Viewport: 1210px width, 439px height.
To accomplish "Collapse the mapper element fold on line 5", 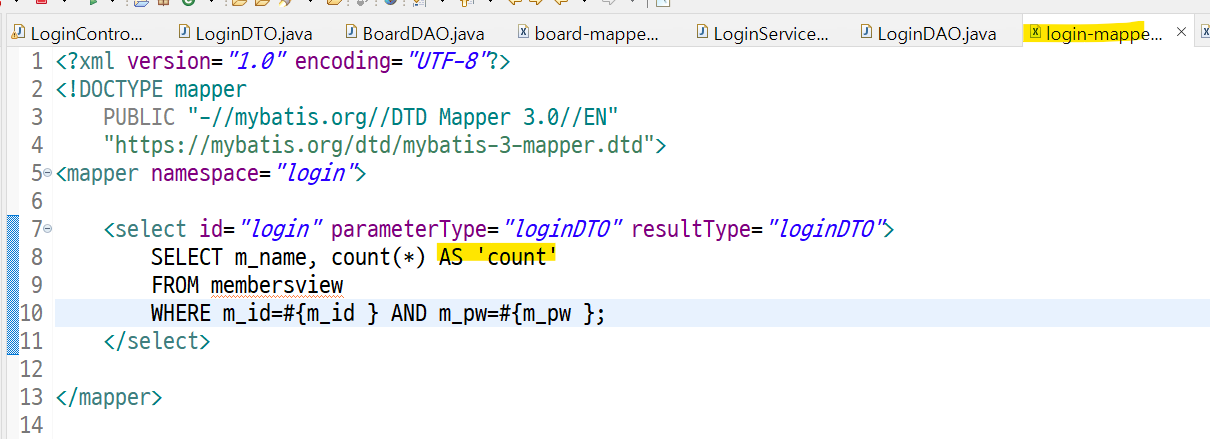I will click(x=47, y=173).
